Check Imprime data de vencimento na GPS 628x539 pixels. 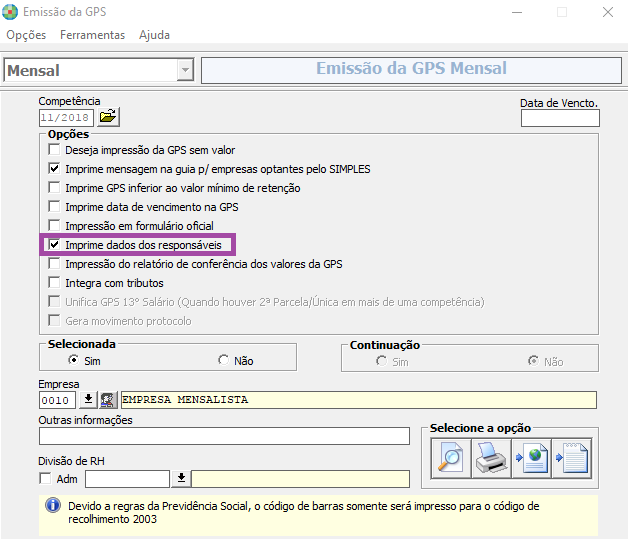pyautogui.click(x=54, y=206)
